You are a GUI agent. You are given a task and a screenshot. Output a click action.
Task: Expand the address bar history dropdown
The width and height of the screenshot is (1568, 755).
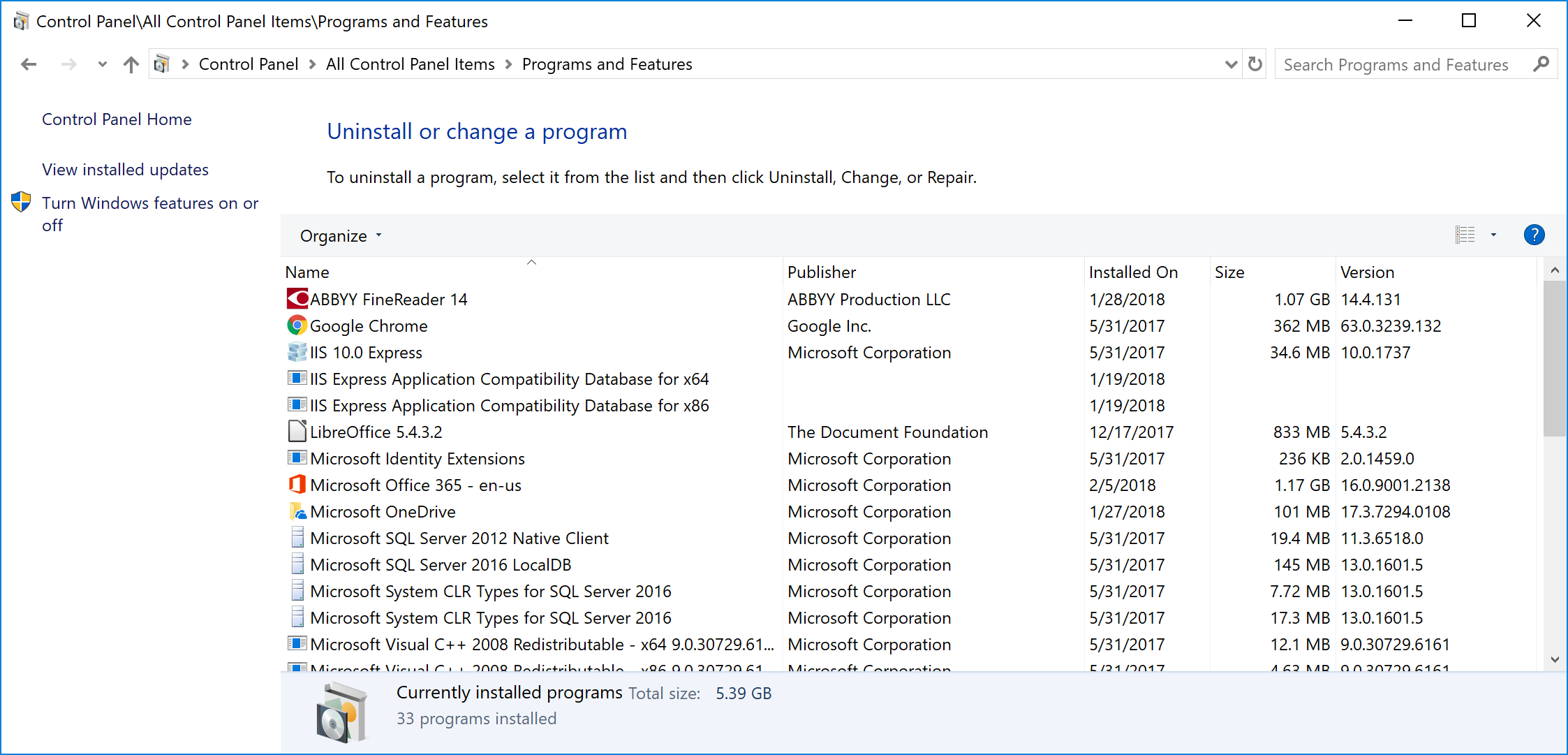pyautogui.click(x=1231, y=64)
